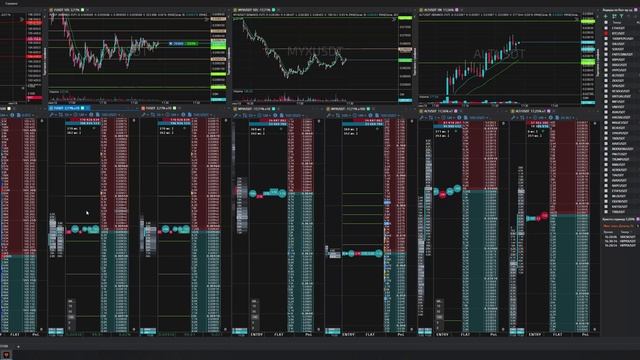Click document icon in rightmost order book panel
This screenshot has width=640, height=360.
tap(557, 118)
